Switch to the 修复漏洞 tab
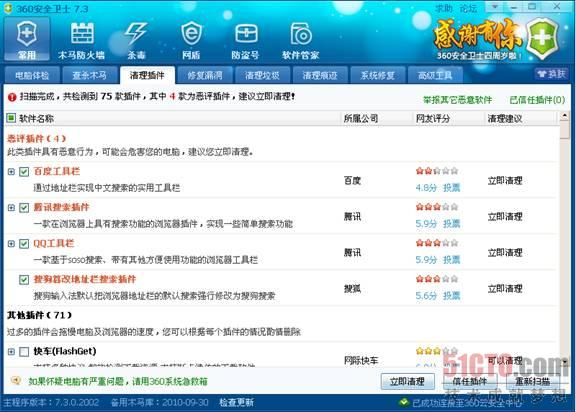The width and height of the screenshot is (576, 412). pyautogui.click(x=205, y=75)
